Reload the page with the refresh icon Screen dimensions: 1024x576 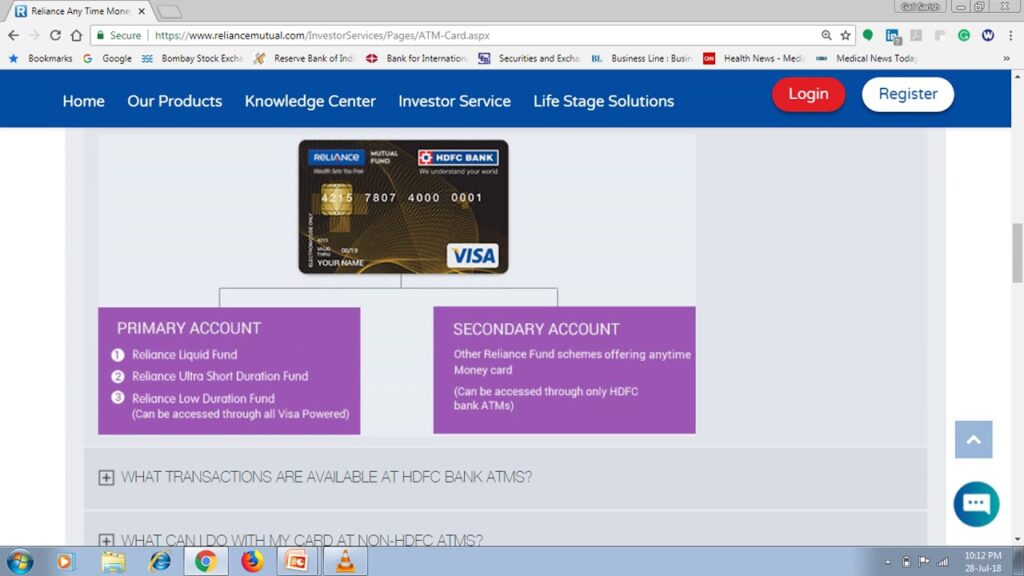[x=55, y=35]
